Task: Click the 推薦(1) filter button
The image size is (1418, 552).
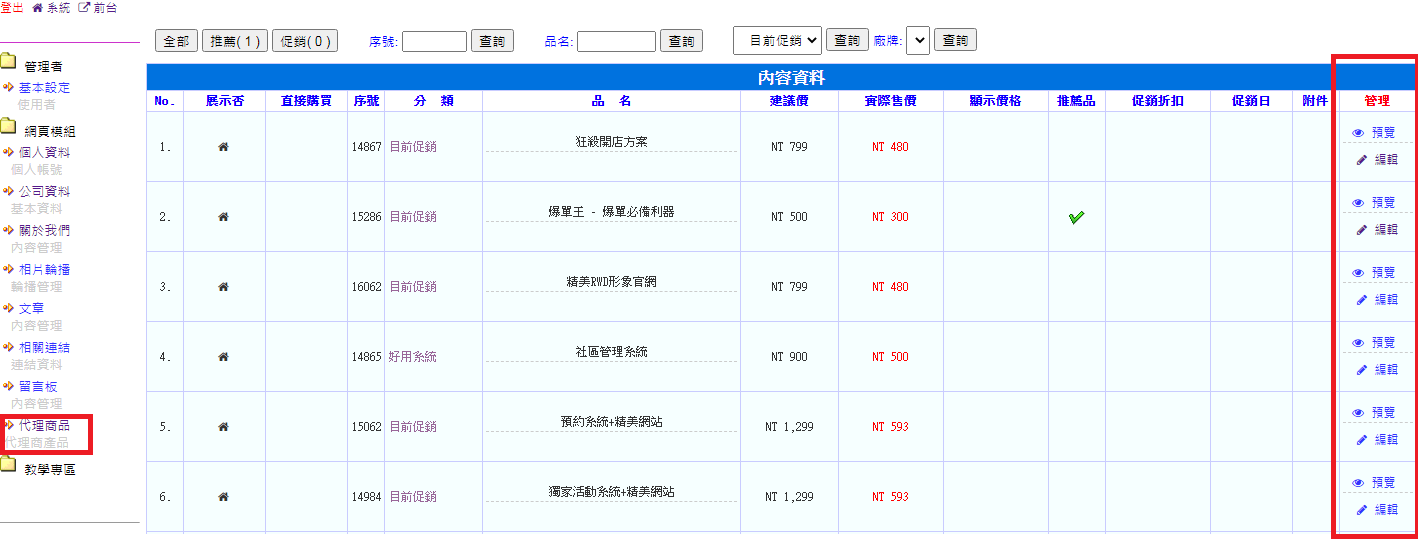Action: coord(235,41)
